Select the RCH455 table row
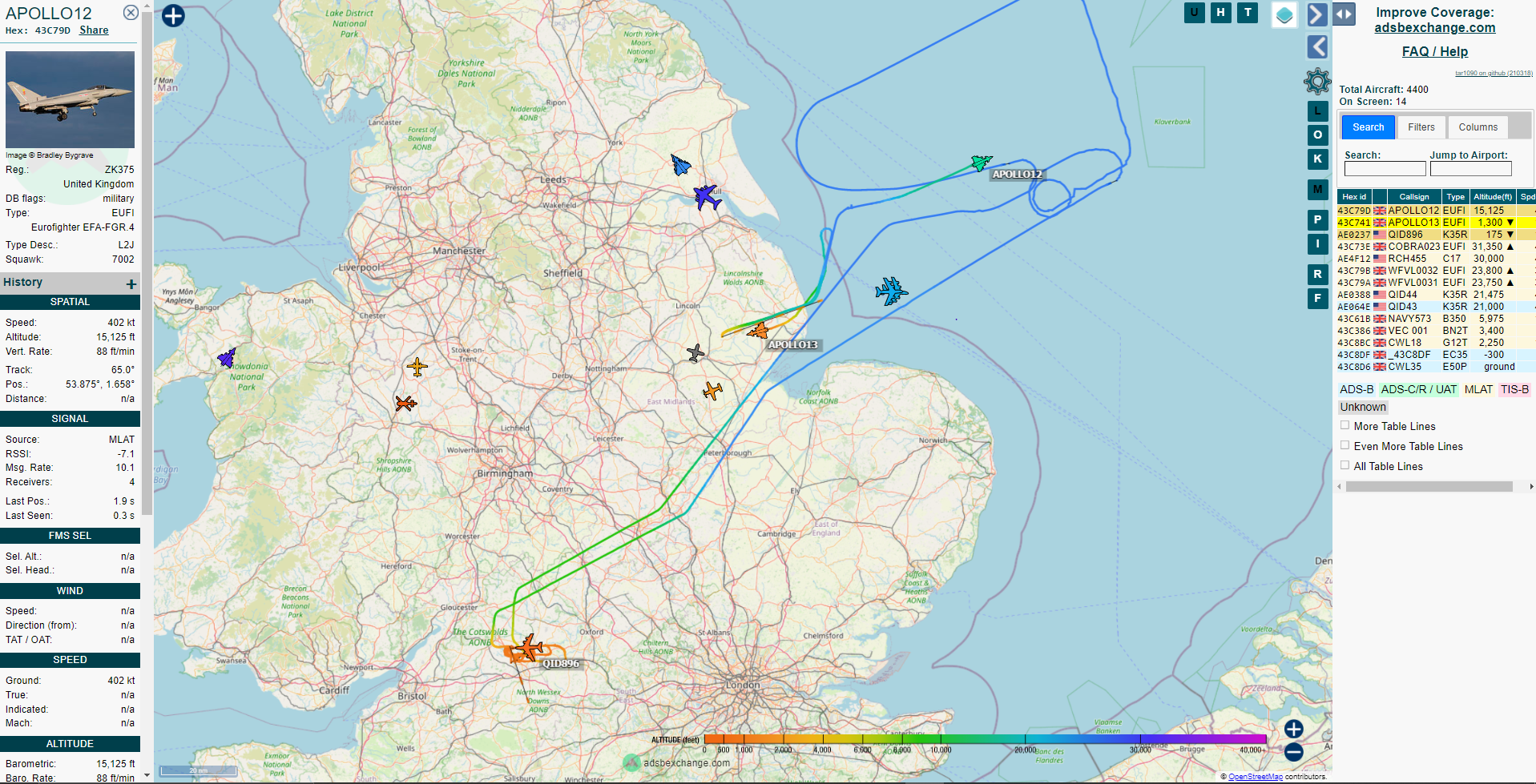The height and width of the screenshot is (784, 1536). [x=1436, y=259]
